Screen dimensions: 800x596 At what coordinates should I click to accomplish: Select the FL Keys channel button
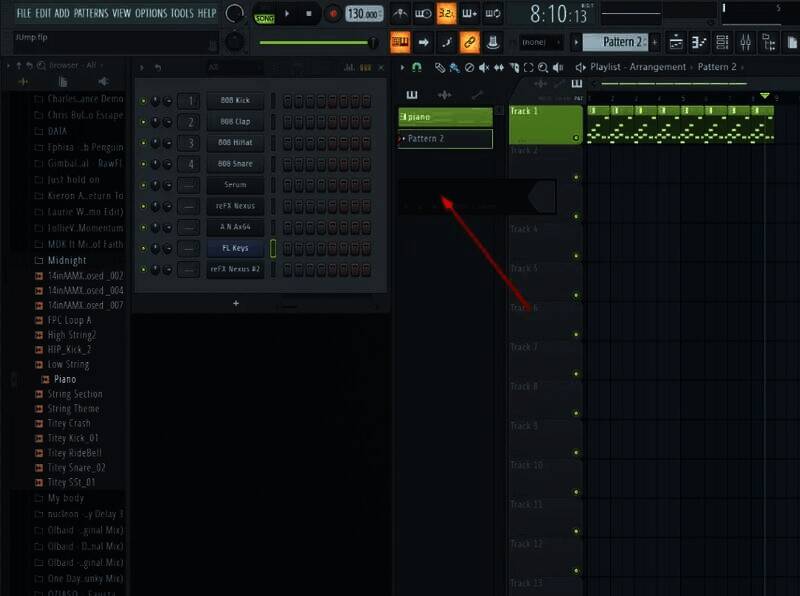[235, 248]
